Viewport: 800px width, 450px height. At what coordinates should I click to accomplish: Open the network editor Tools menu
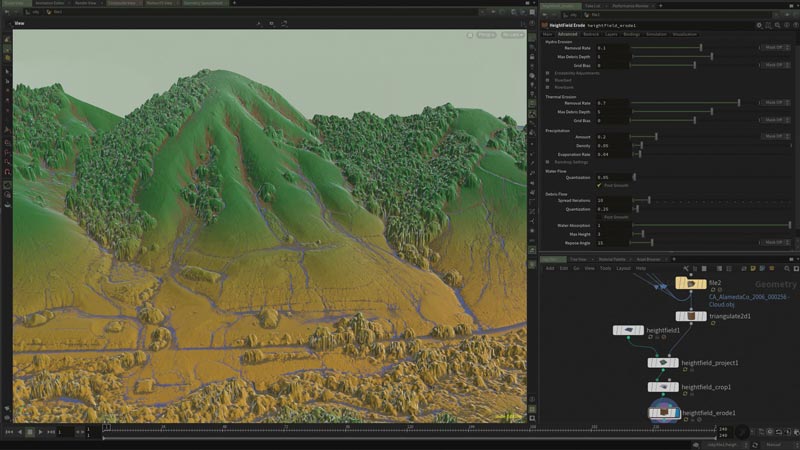coord(605,268)
